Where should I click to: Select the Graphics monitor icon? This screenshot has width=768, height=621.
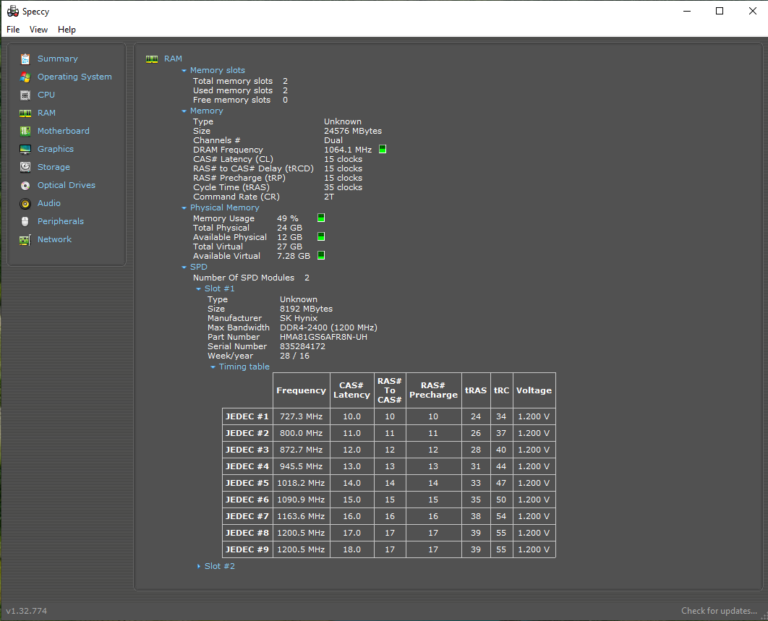pos(25,149)
